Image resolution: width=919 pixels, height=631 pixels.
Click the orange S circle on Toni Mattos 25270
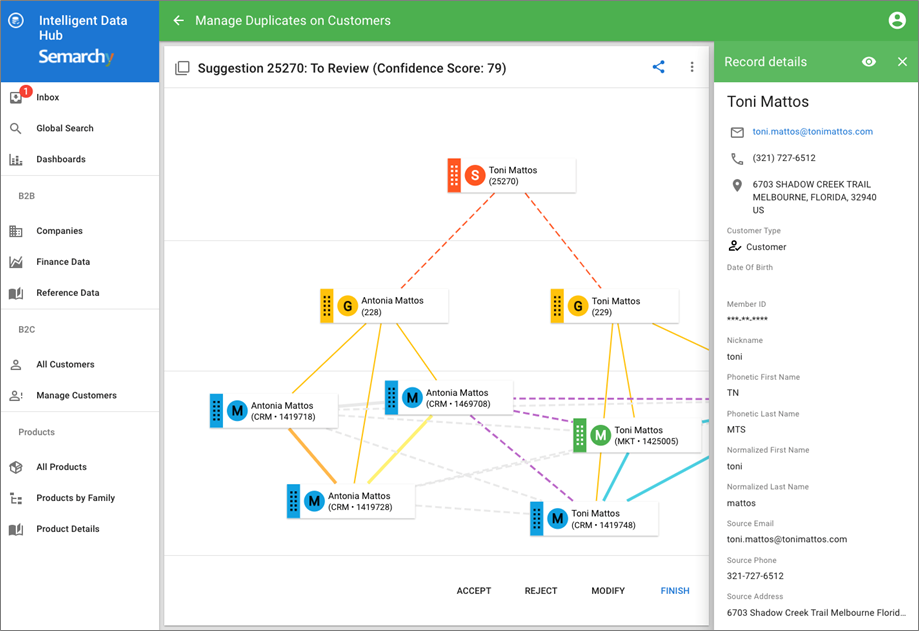[475, 175]
